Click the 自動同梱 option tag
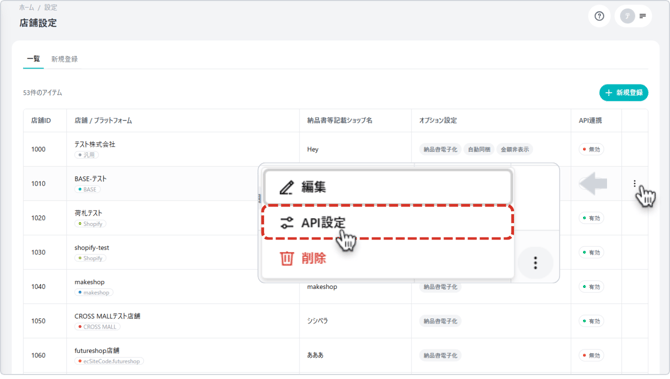The height and width of the screenshot is (379, 670). pos(479,149)
